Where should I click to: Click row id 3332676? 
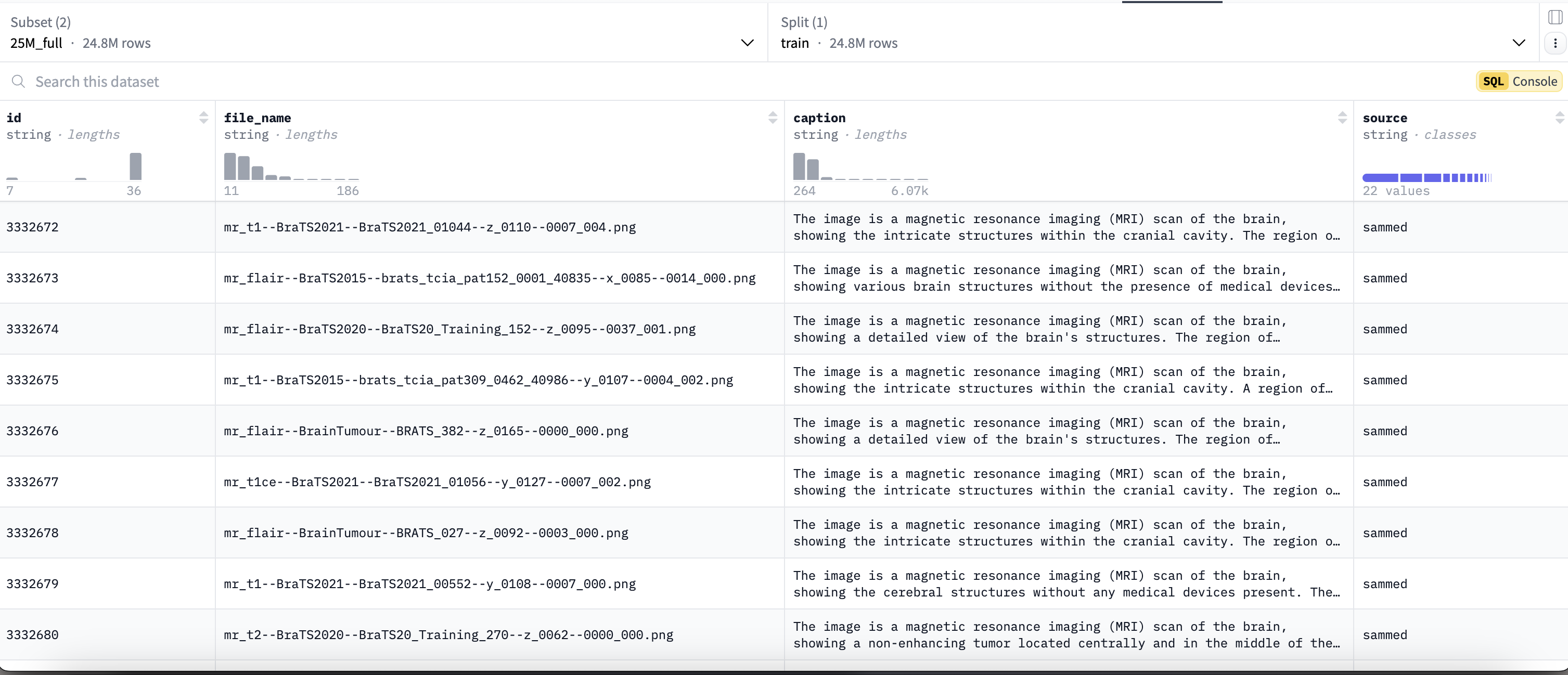click(x=32, y=431)
